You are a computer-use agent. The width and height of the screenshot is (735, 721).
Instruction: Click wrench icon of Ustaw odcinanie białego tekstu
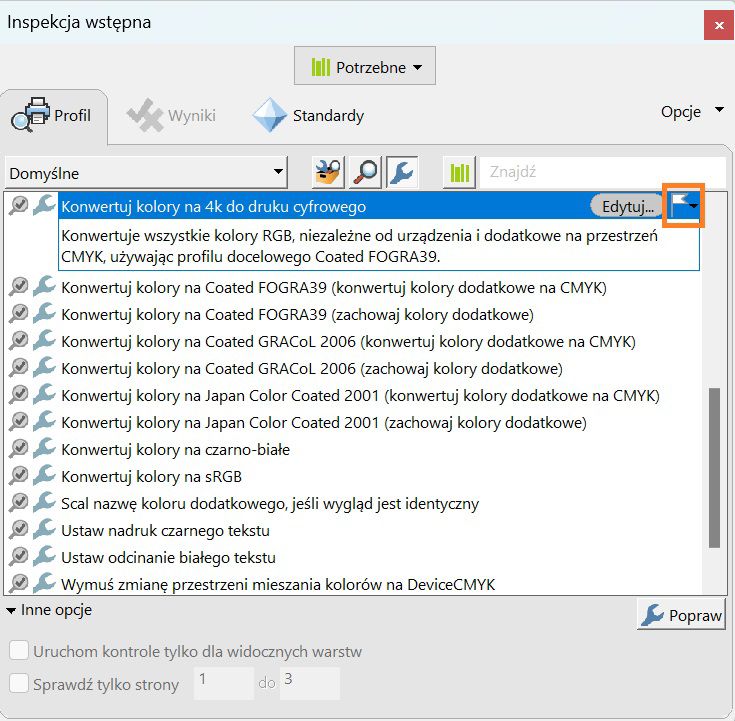(44, 556)
